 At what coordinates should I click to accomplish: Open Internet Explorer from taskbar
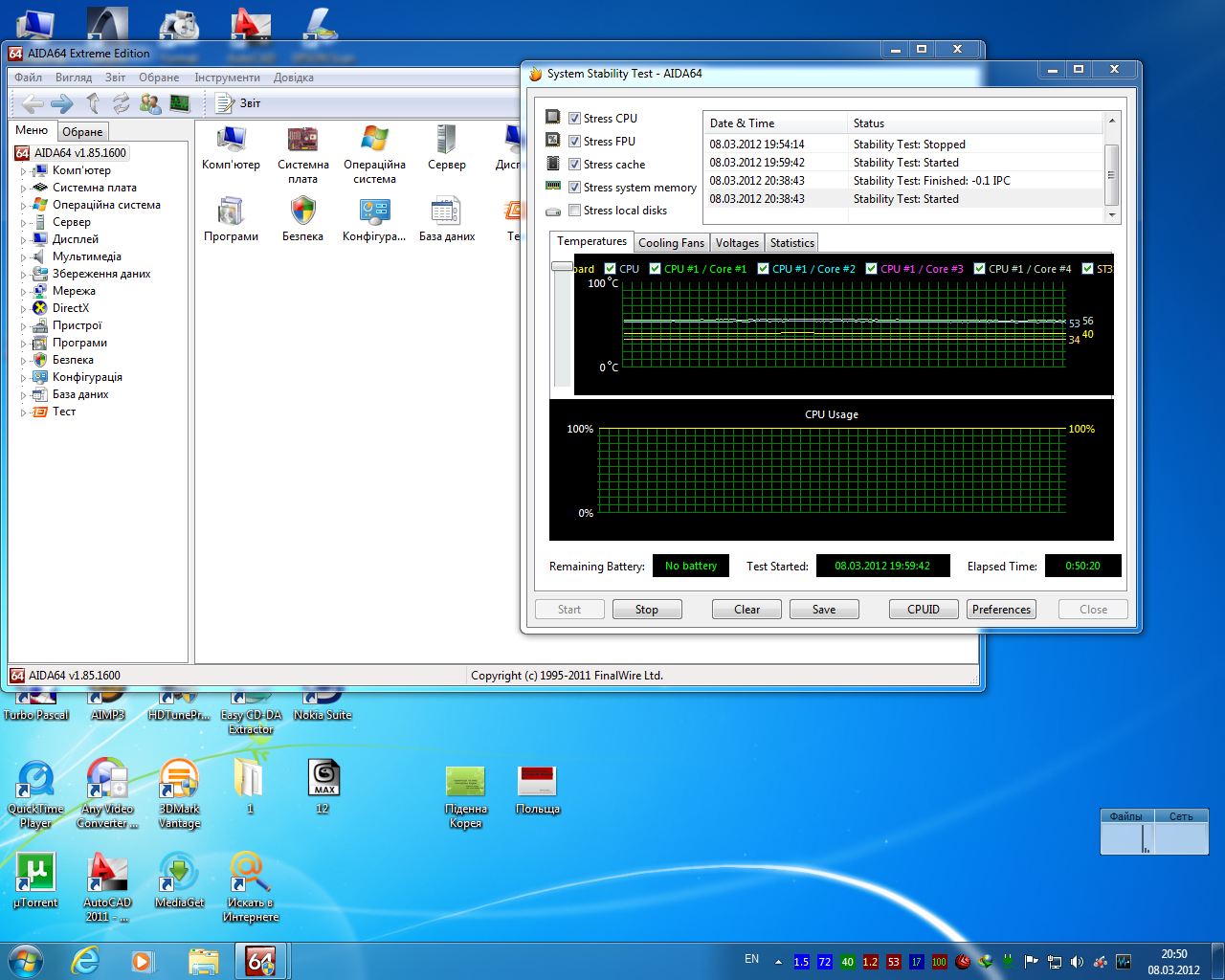[86, 961]
